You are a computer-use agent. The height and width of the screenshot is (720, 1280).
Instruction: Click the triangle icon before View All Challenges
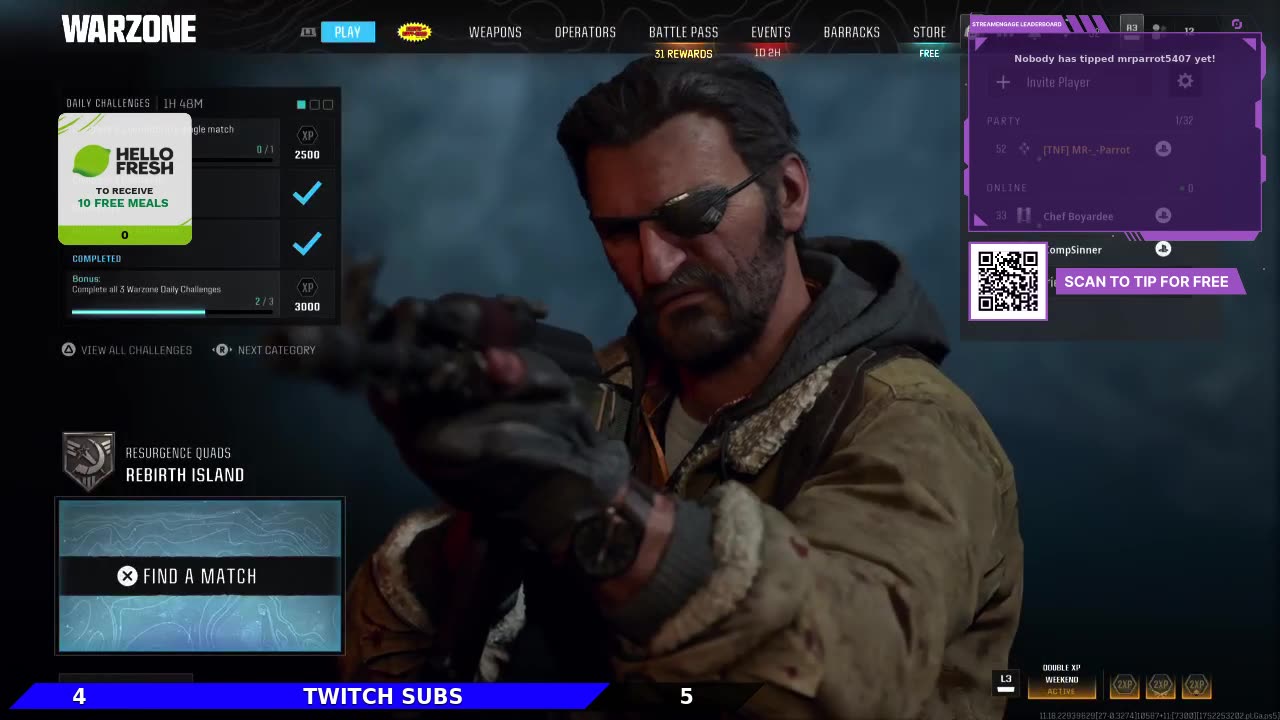[69, 350]
